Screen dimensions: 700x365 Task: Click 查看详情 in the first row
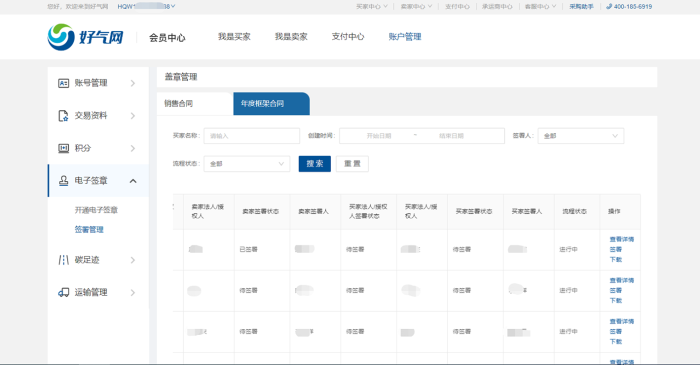coord(621,239)
